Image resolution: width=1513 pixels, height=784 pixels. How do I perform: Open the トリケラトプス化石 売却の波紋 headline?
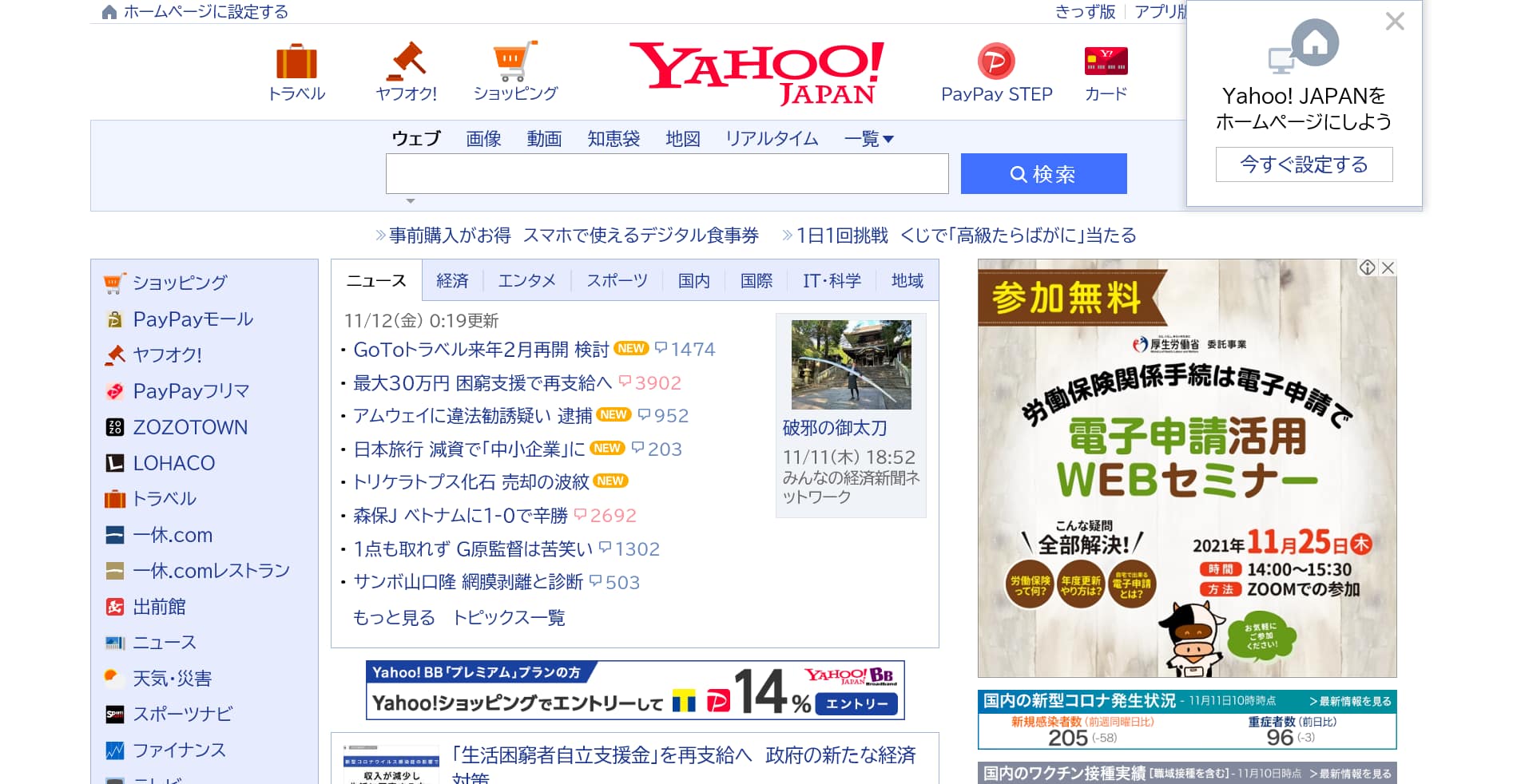471,482
